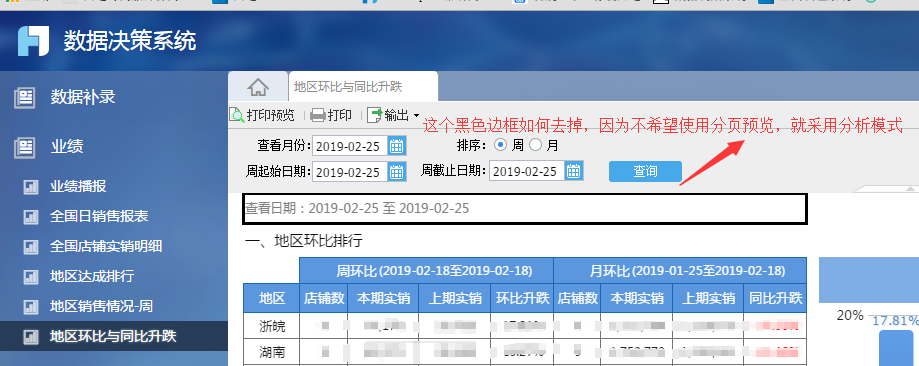Select the 周 sort radio button

(501, 145)
